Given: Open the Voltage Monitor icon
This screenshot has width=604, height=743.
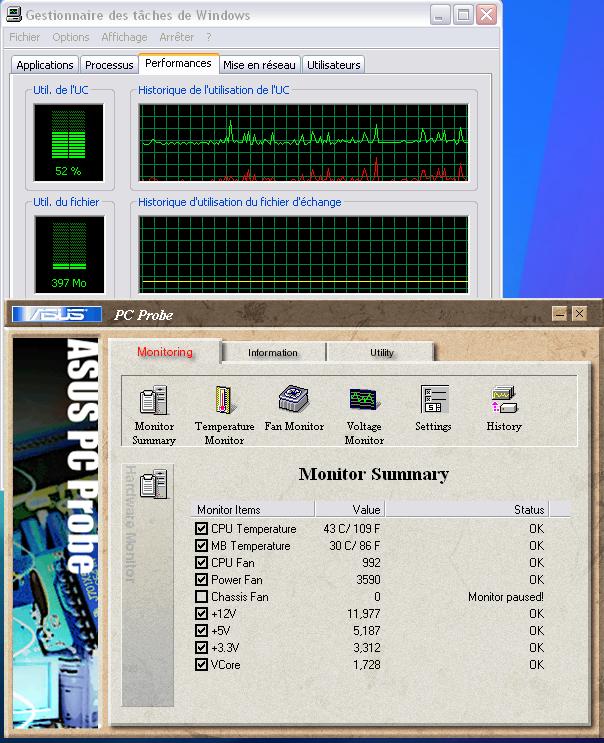Looking at the screenshot, I should point(364,401).
